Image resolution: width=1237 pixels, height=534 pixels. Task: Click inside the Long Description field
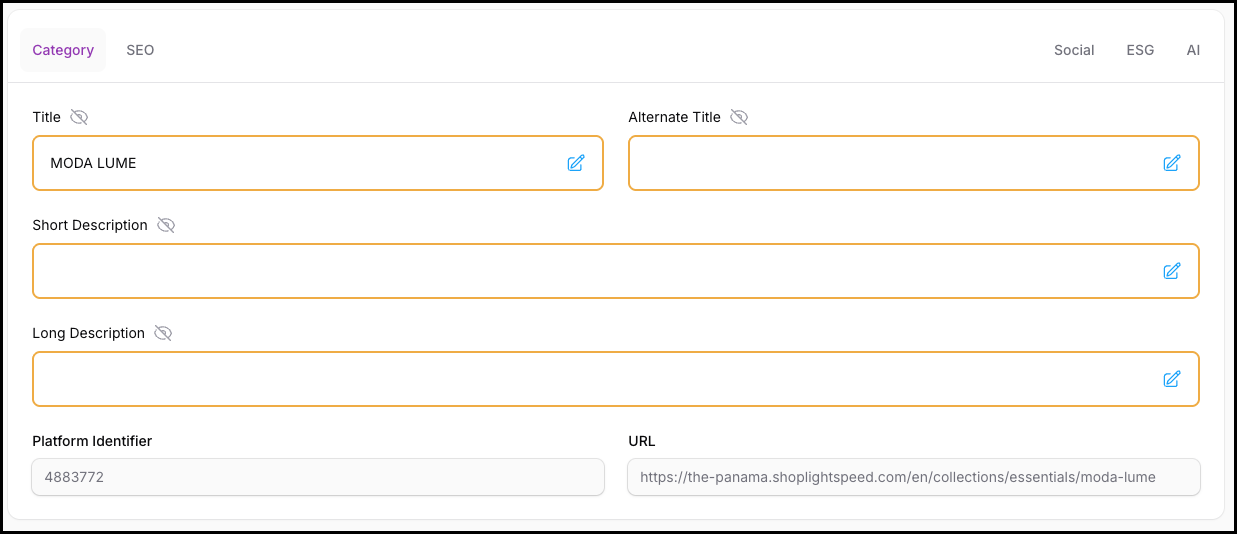pyautogui.click(x=590, y=379)
